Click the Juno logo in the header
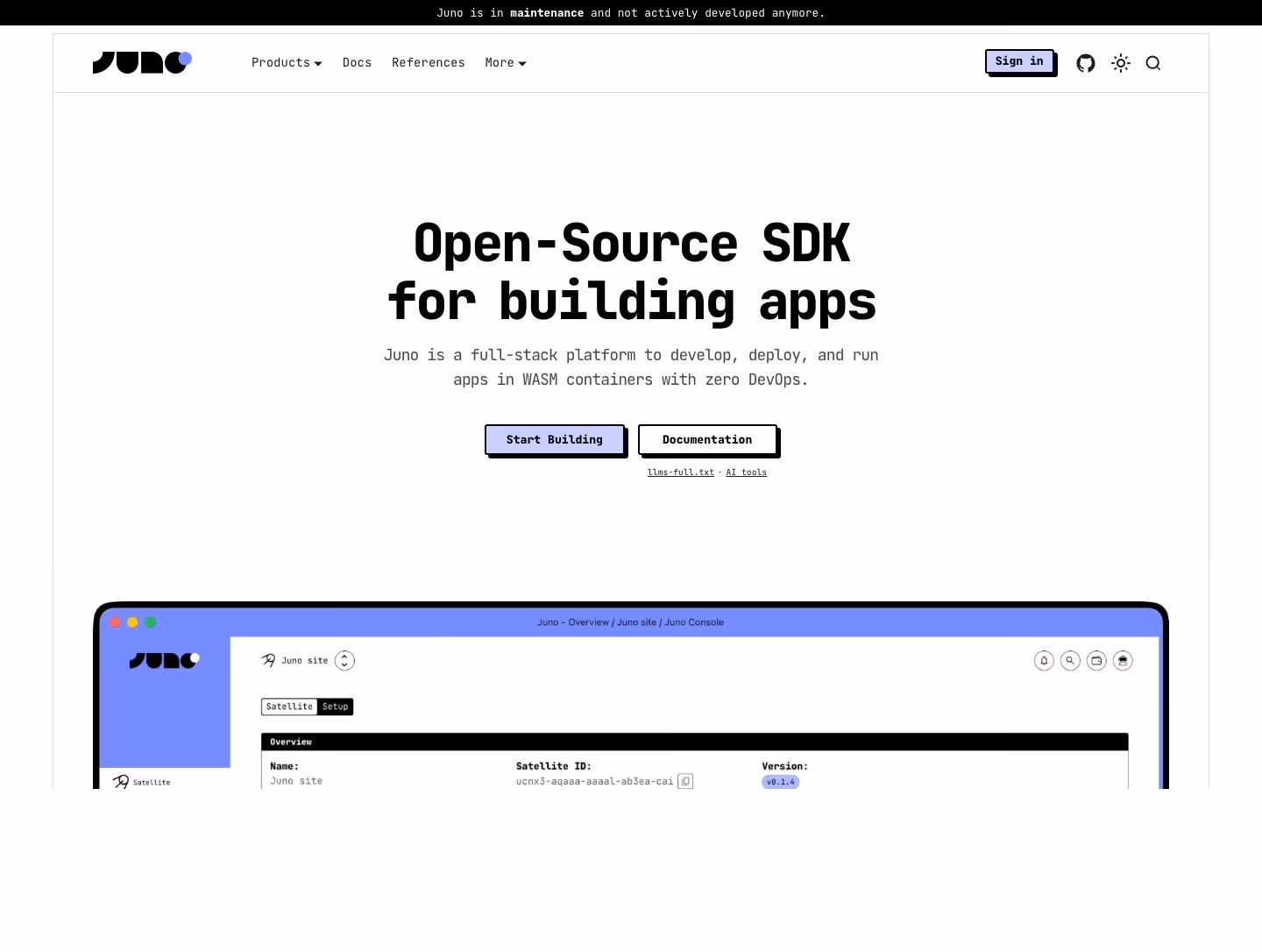The height and width of the screenshot is (952, 1262). click(142, 62)
